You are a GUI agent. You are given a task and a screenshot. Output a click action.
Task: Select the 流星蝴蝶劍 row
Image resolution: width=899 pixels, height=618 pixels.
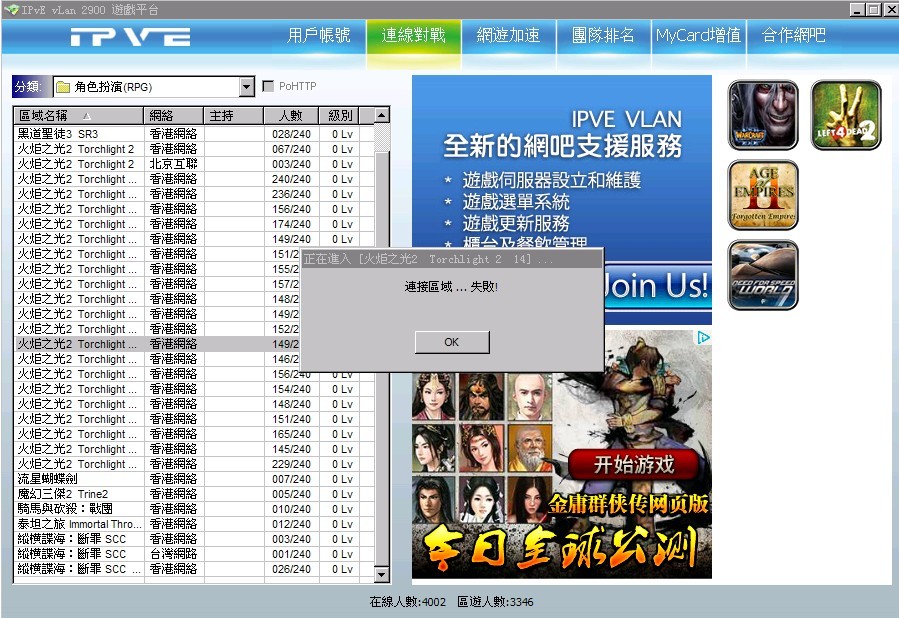point(194,479)
